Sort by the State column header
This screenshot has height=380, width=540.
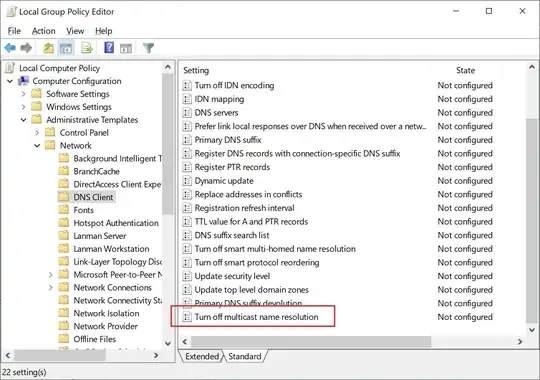tap(466, 70)
